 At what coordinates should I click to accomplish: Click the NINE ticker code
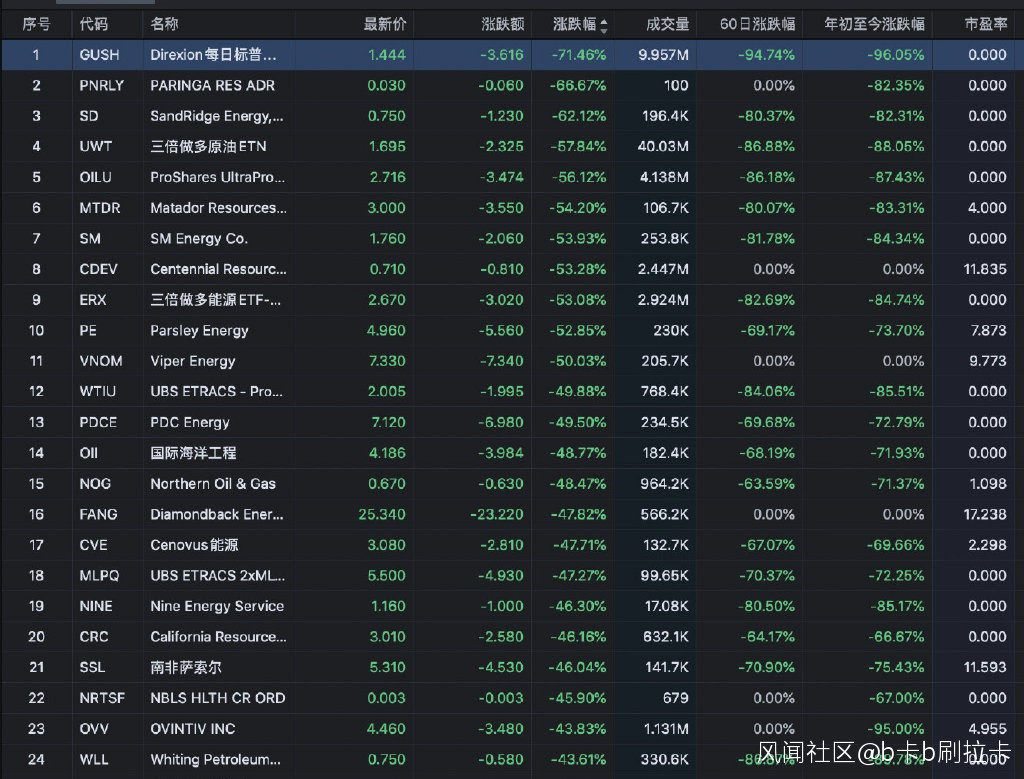[x=96, y=606]
